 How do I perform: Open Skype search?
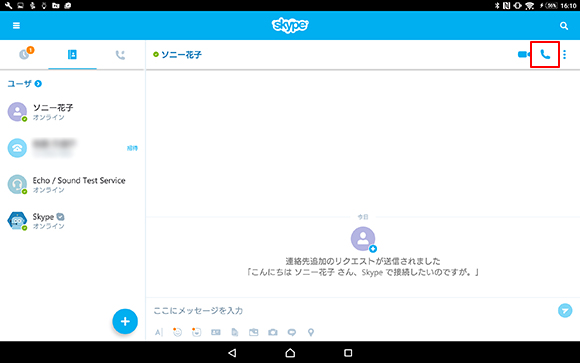click(564, 26)
